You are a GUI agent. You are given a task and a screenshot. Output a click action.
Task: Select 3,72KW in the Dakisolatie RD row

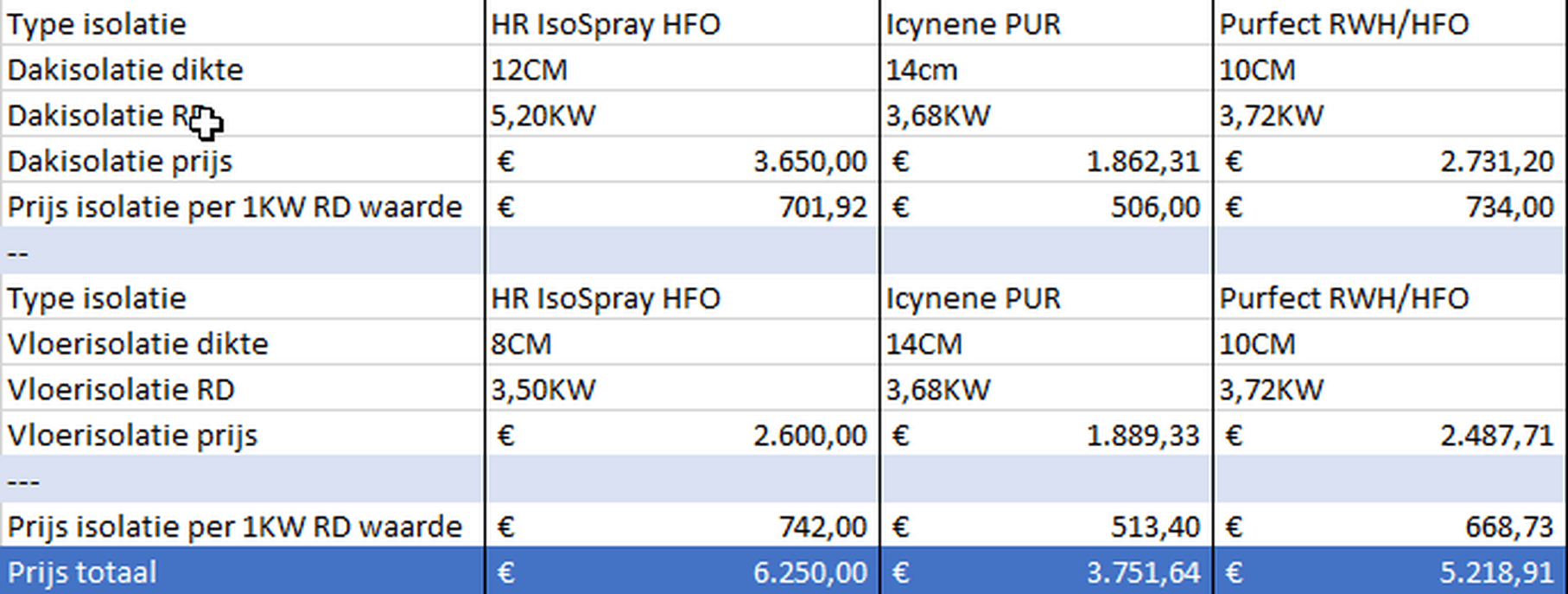point(1391,115)
